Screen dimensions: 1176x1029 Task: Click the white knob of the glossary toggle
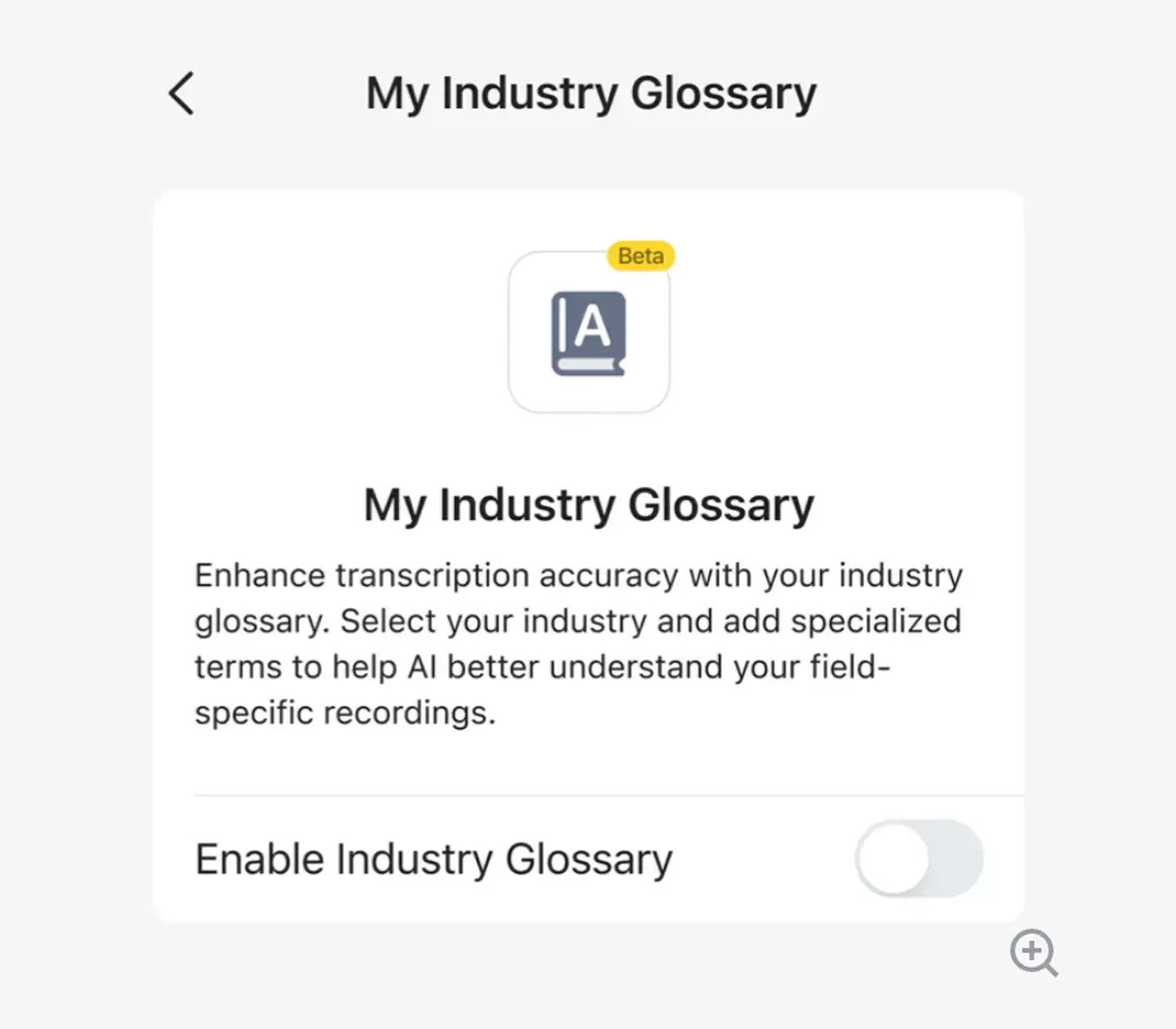894,859
